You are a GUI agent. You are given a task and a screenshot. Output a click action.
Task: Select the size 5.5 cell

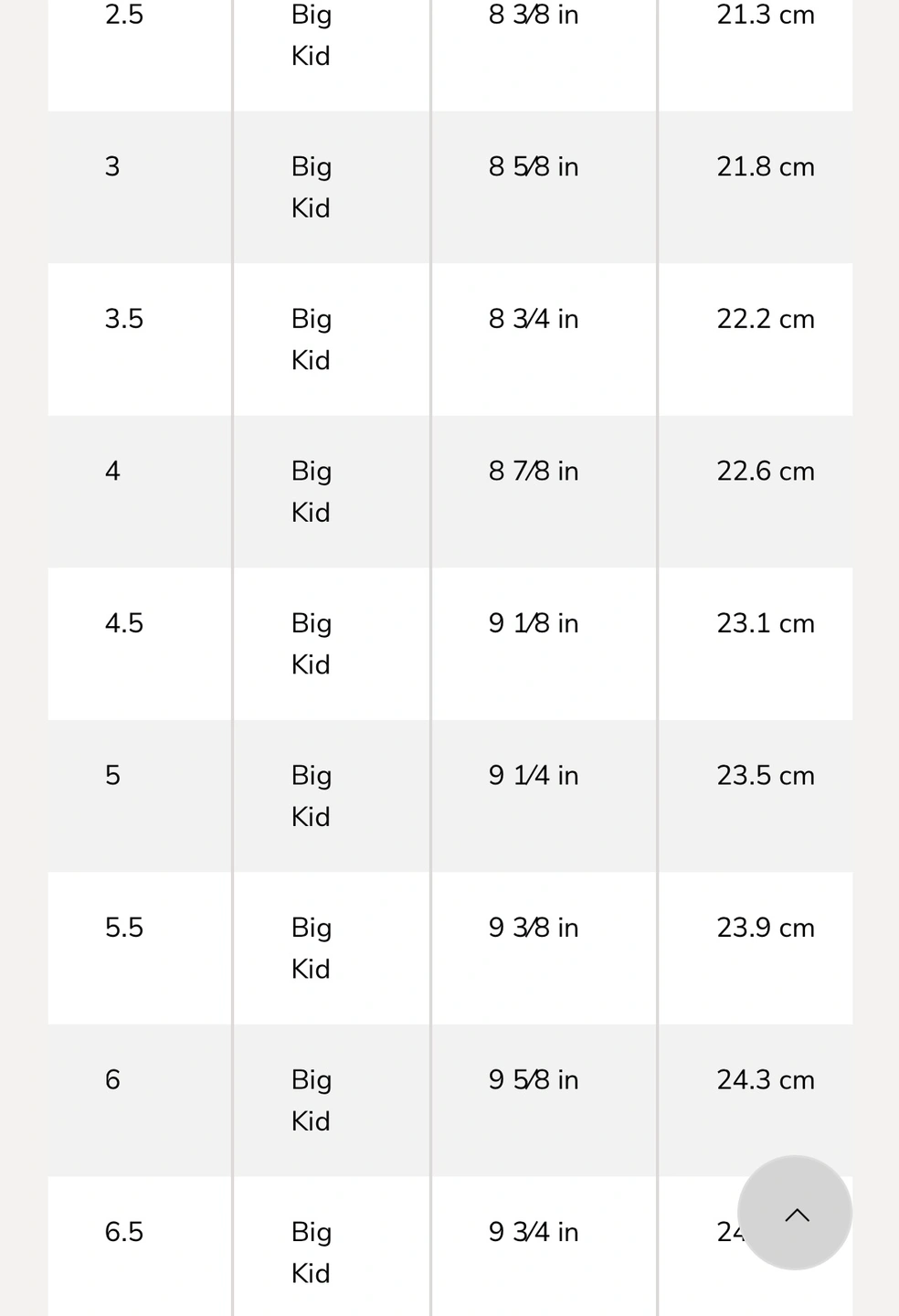click(x=124, y=927)
